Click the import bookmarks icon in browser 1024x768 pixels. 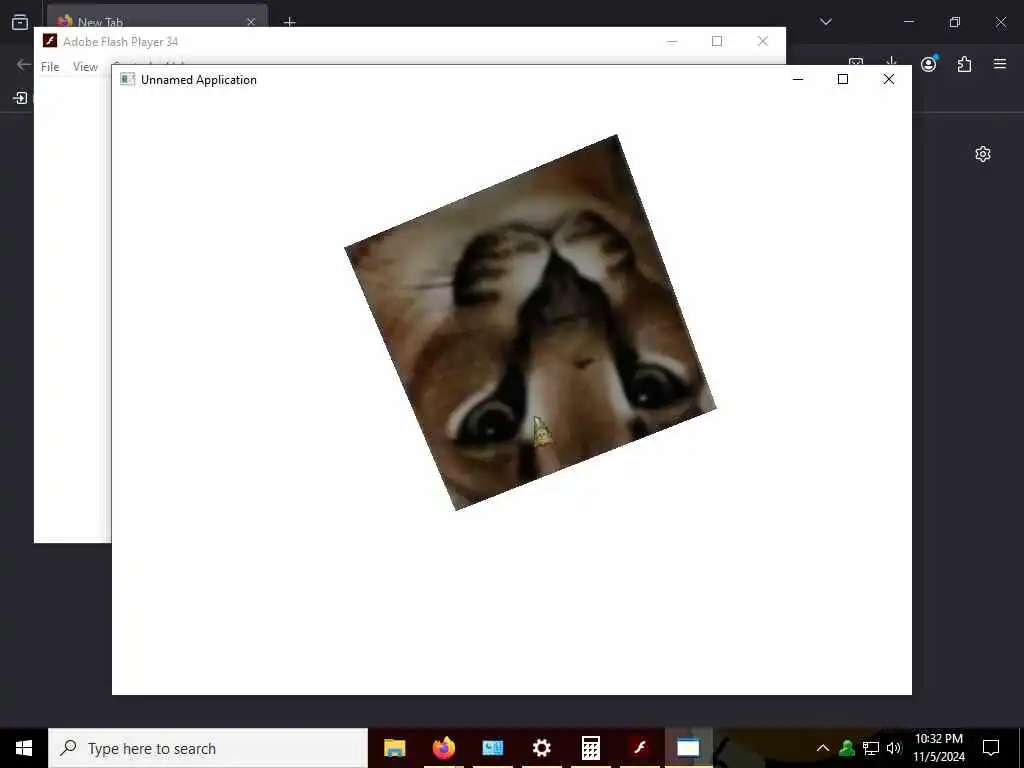21,98
